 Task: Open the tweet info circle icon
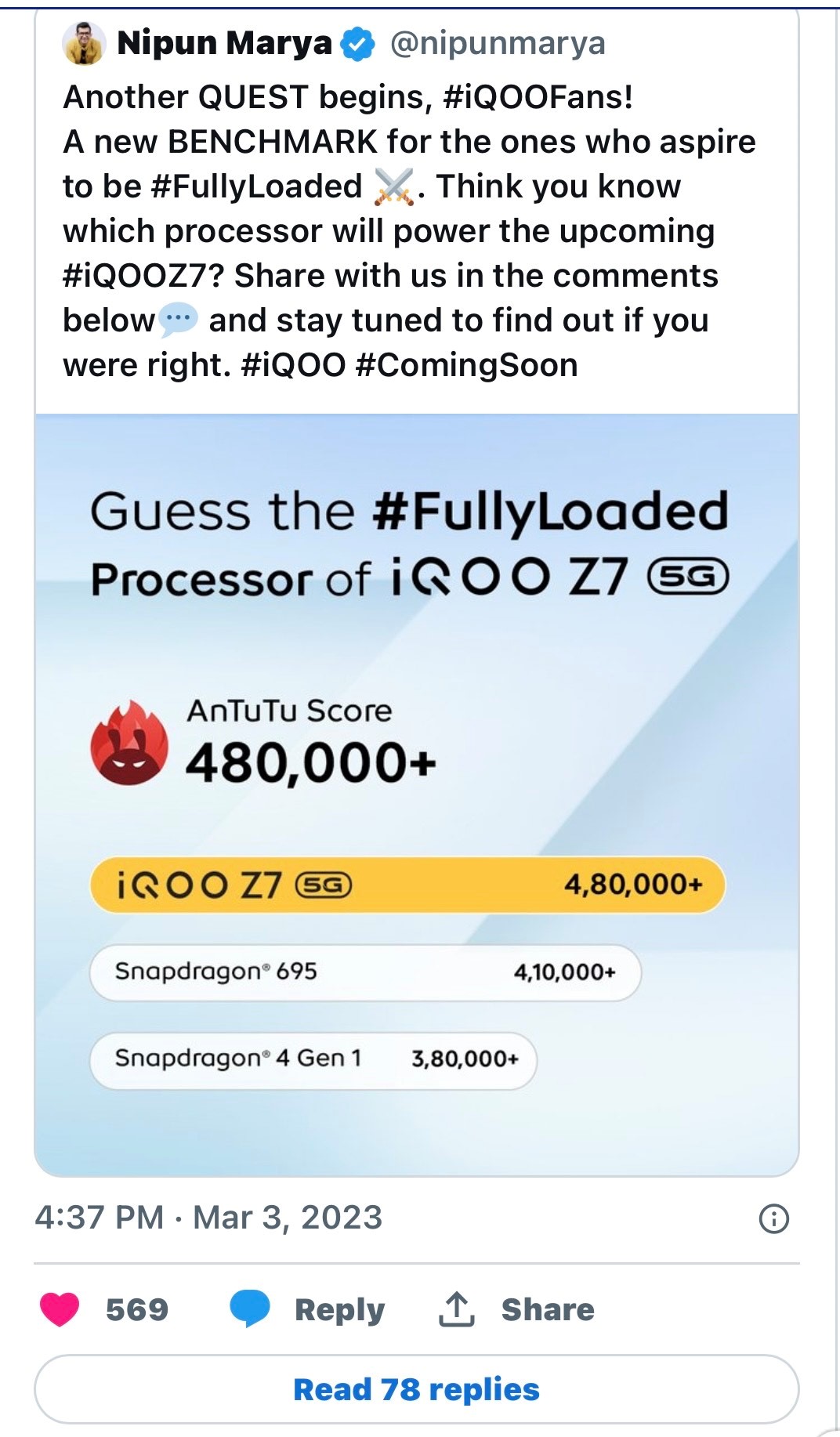774,1218
